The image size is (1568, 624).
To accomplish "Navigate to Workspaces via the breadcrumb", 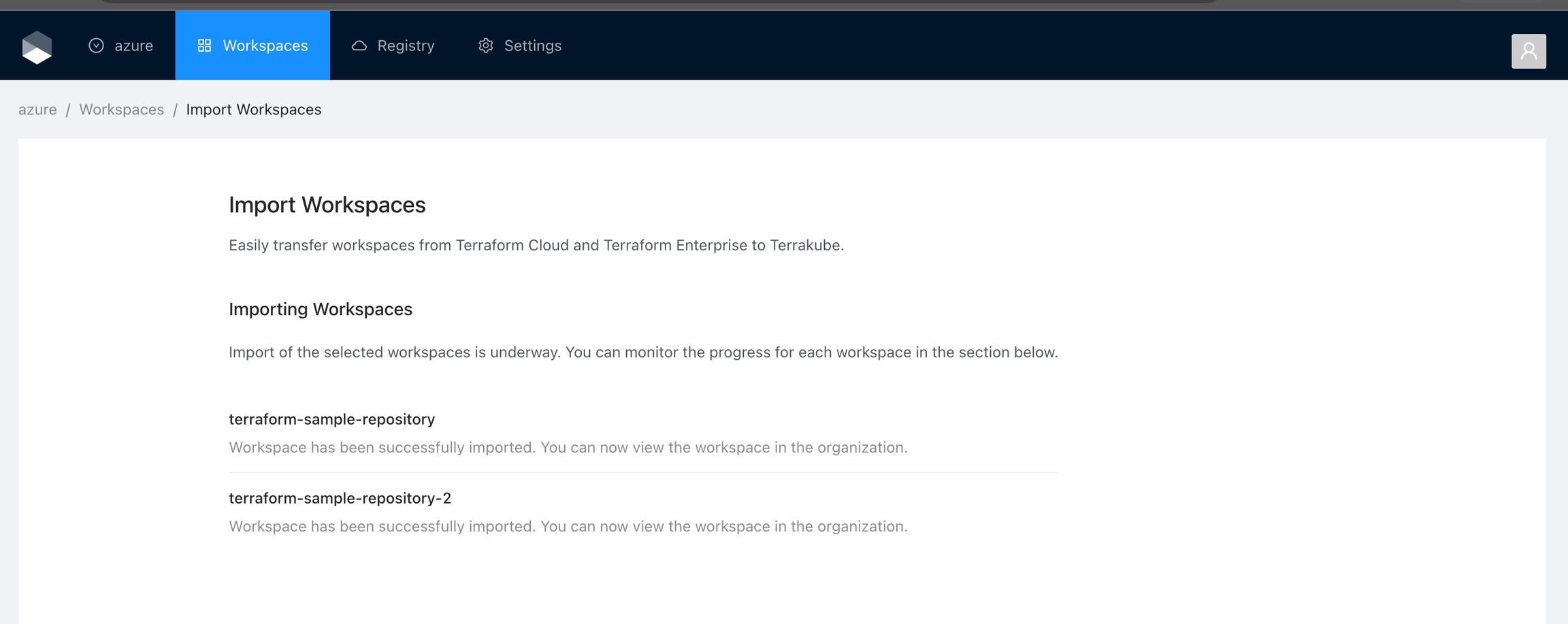I will 122,110.
